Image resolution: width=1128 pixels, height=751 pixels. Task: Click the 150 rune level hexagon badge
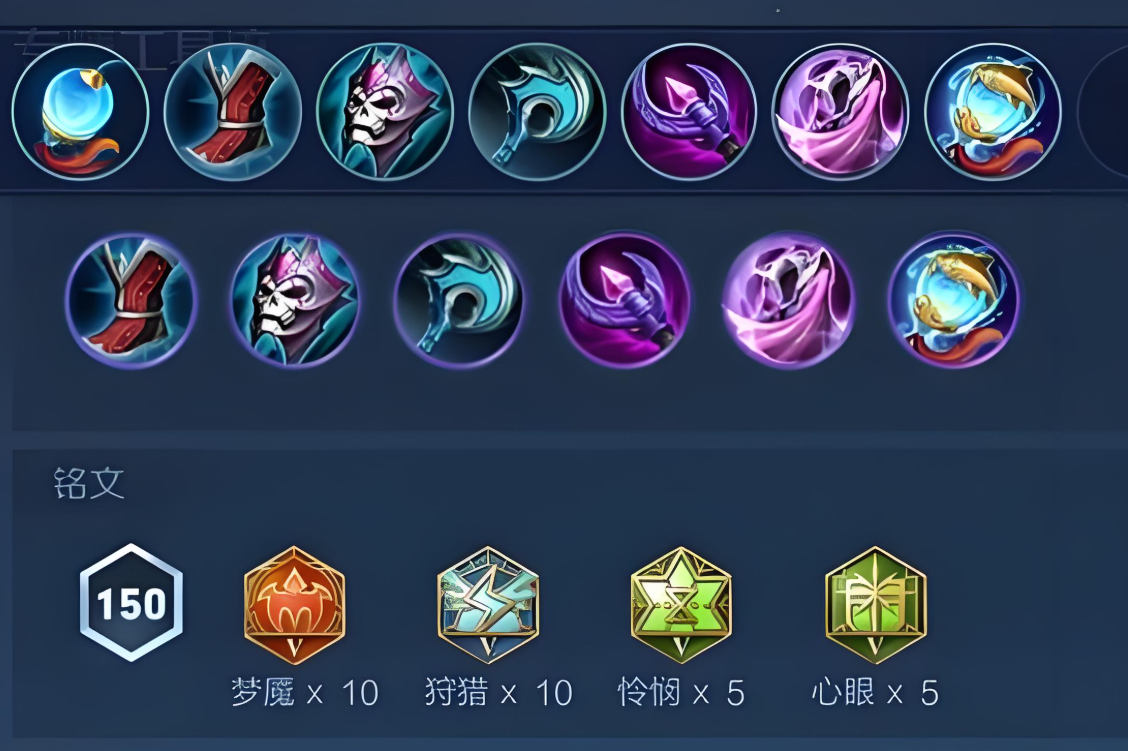[x=131, y=602]
